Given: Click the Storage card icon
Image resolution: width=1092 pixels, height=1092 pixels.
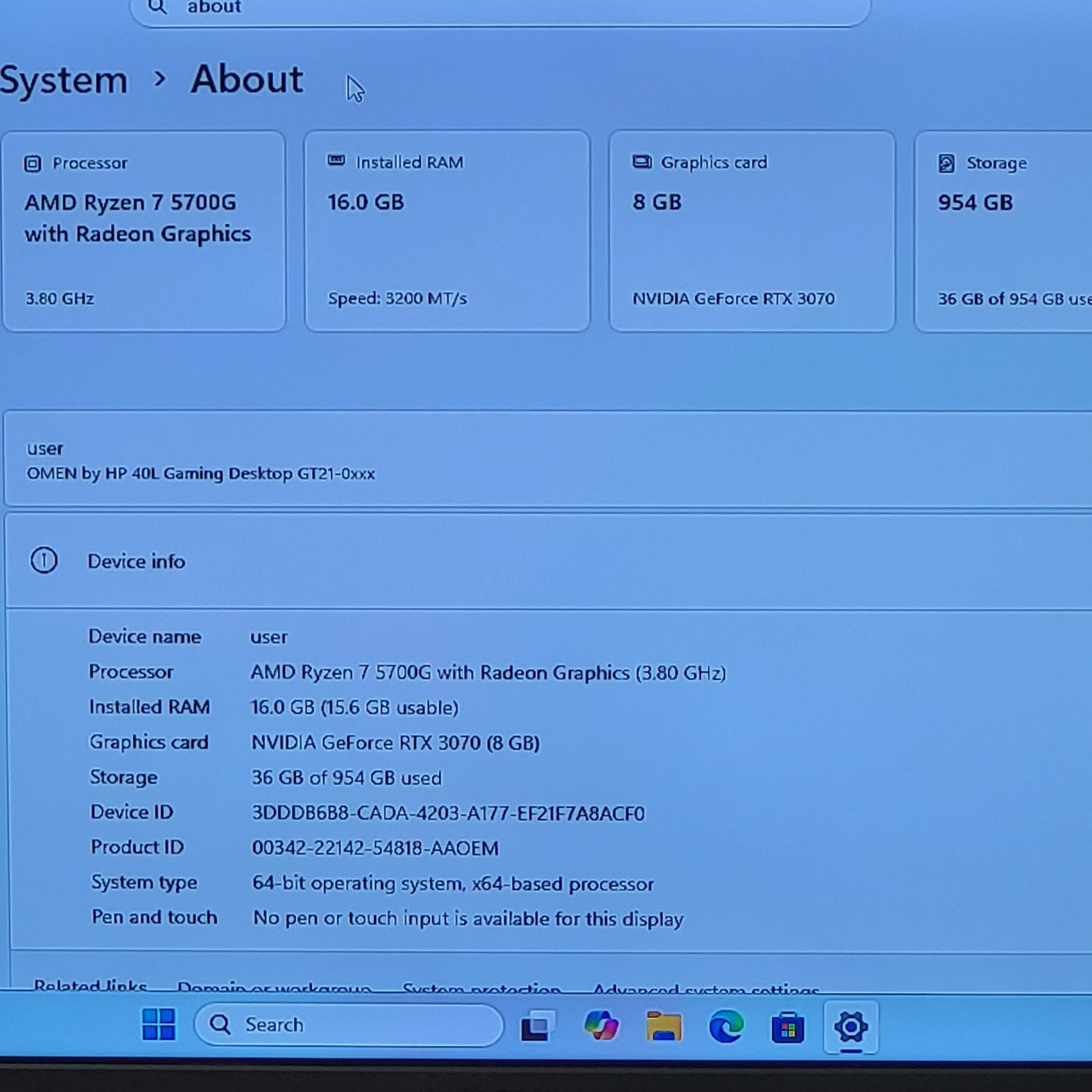Looking at the screenshot, I should click(946, 163).
